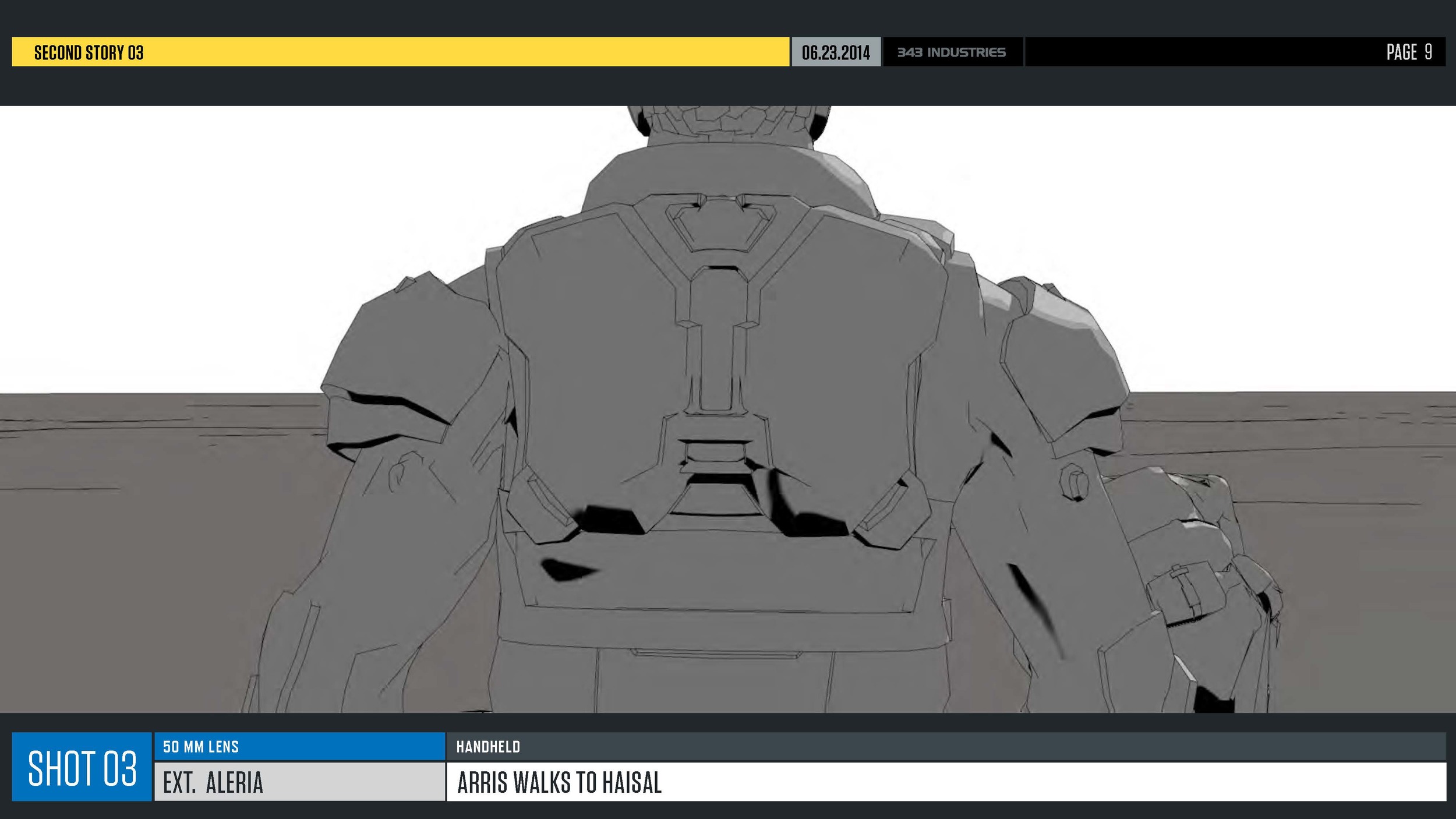This screenshot has width=1456, height=819.
Task: Click the 'EXT. ALERIA' location text
Action: click(213, 782)
